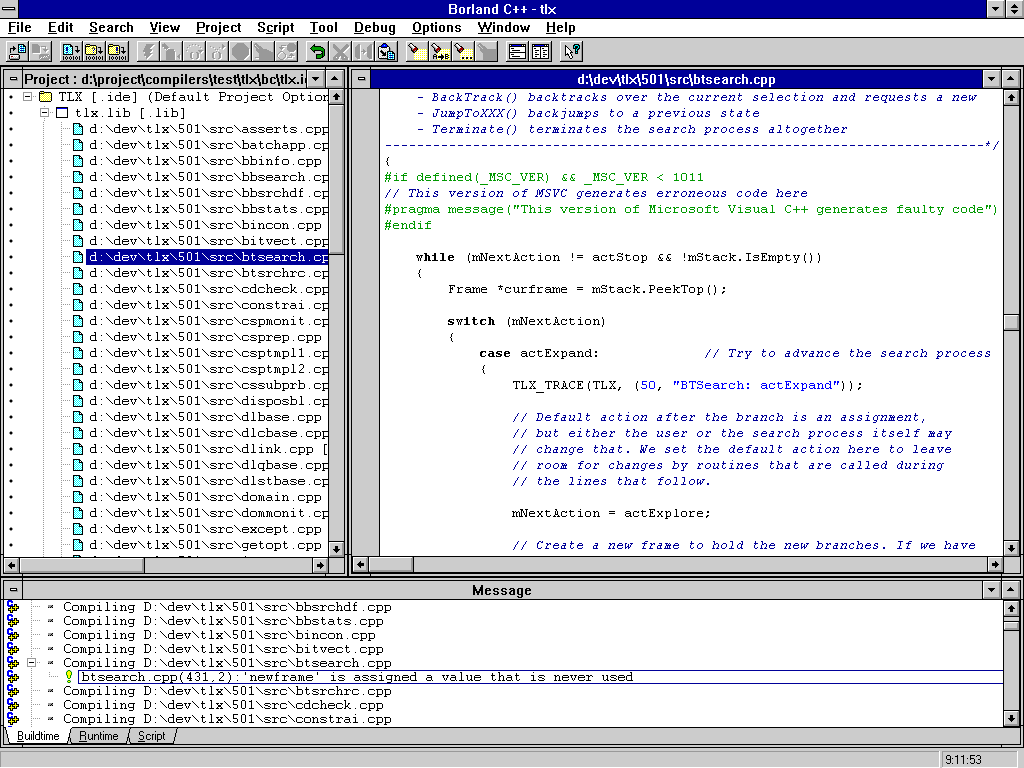Click the 'case actExpand:' line in editor
The width and height of the screenshot is (1024, 768).
(x=539, y=353)
